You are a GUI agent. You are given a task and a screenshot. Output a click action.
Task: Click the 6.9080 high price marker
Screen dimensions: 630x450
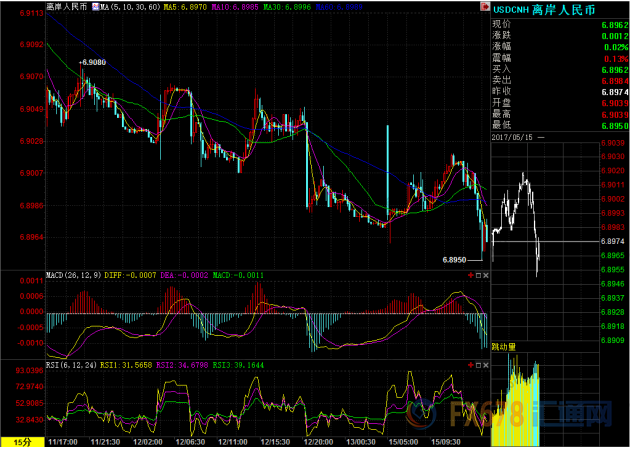[95, 62]
